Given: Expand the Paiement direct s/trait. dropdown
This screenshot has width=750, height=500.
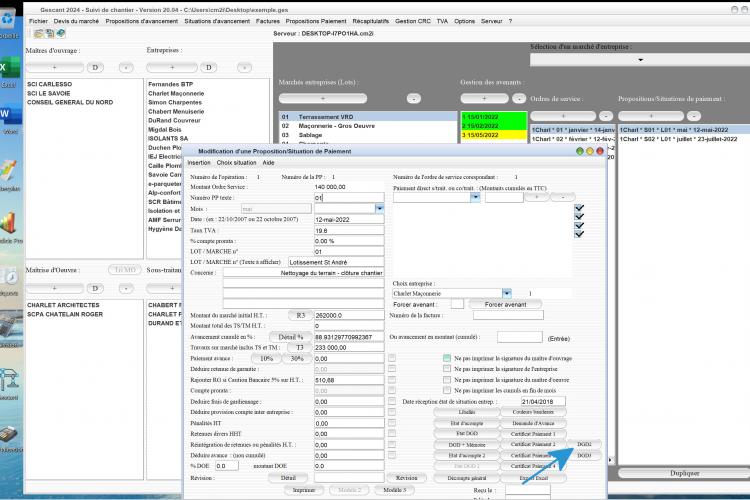Looking at the screenshot, I should point(475,197).
